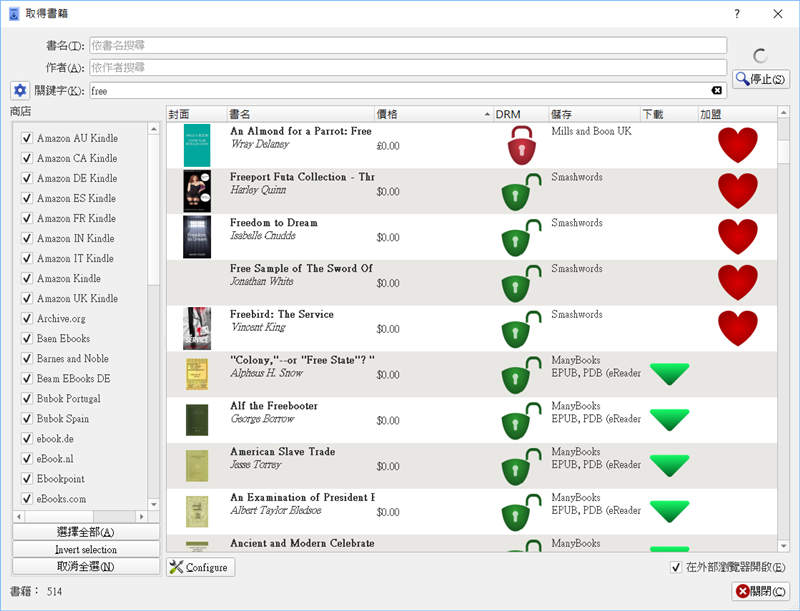Viewport: 800px width, 611px height.
Task: Uncheck the Amazon AU Kindle store
Action: tap(26, 138)
